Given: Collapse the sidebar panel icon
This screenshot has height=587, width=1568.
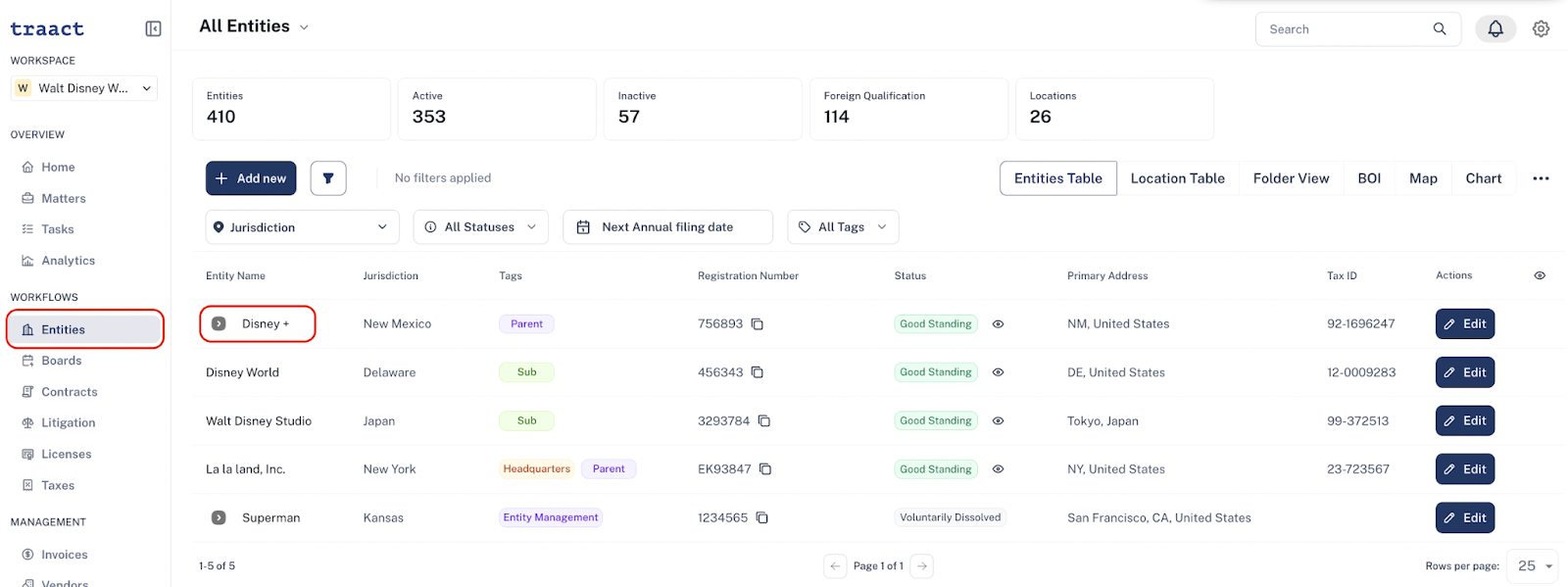Looking at the screenshot, I should (153, 29).
